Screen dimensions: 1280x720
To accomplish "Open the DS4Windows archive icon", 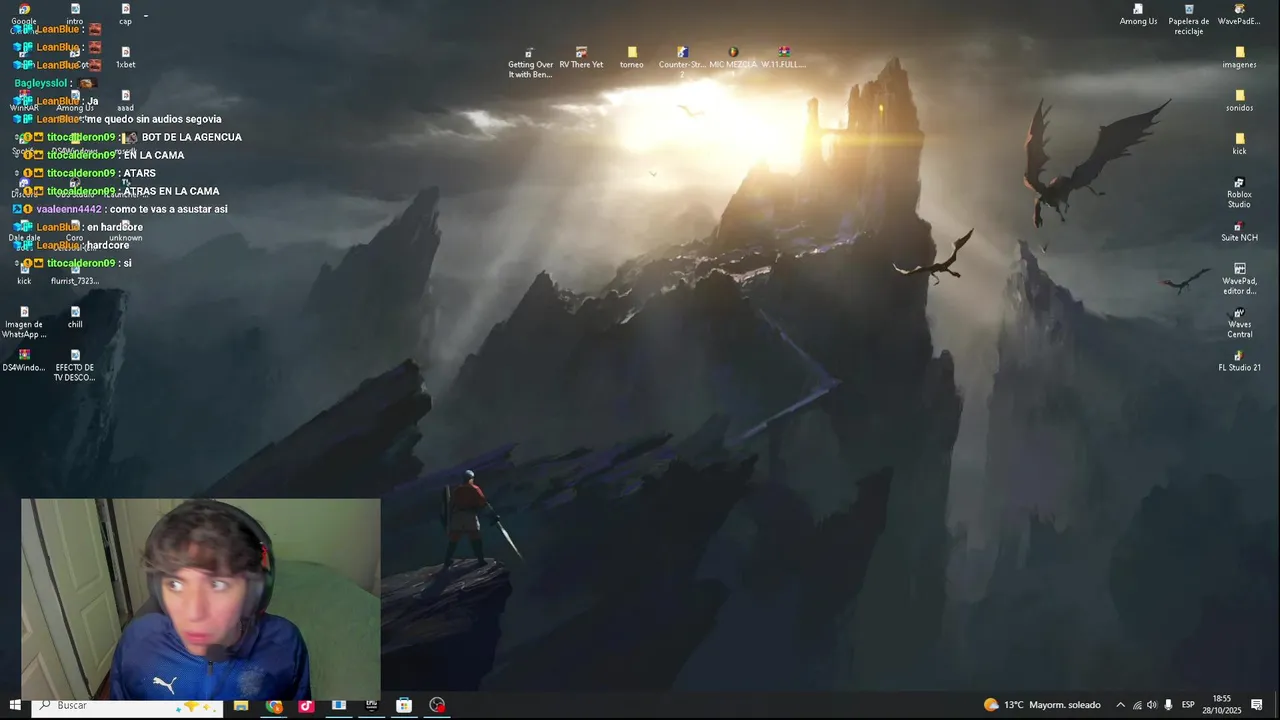I will point(24,360).
